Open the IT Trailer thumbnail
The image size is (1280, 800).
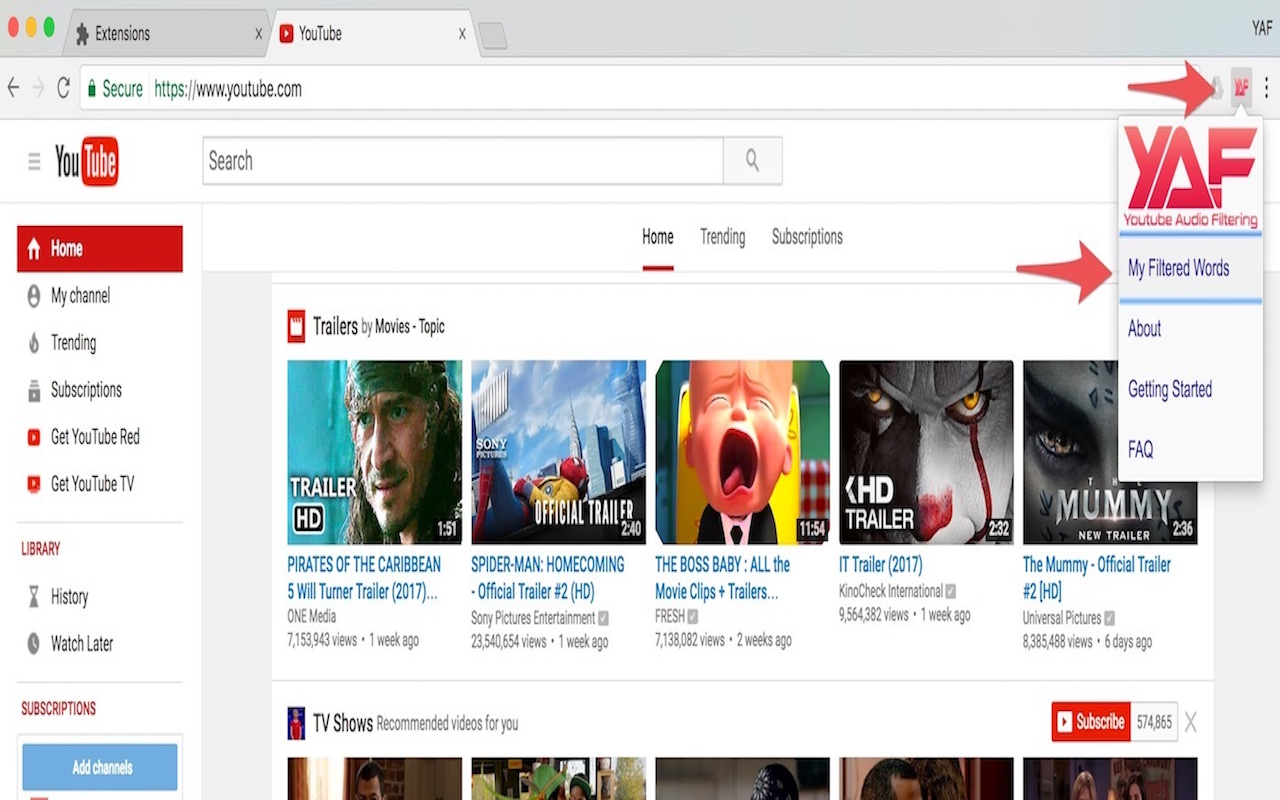[926, 452]
